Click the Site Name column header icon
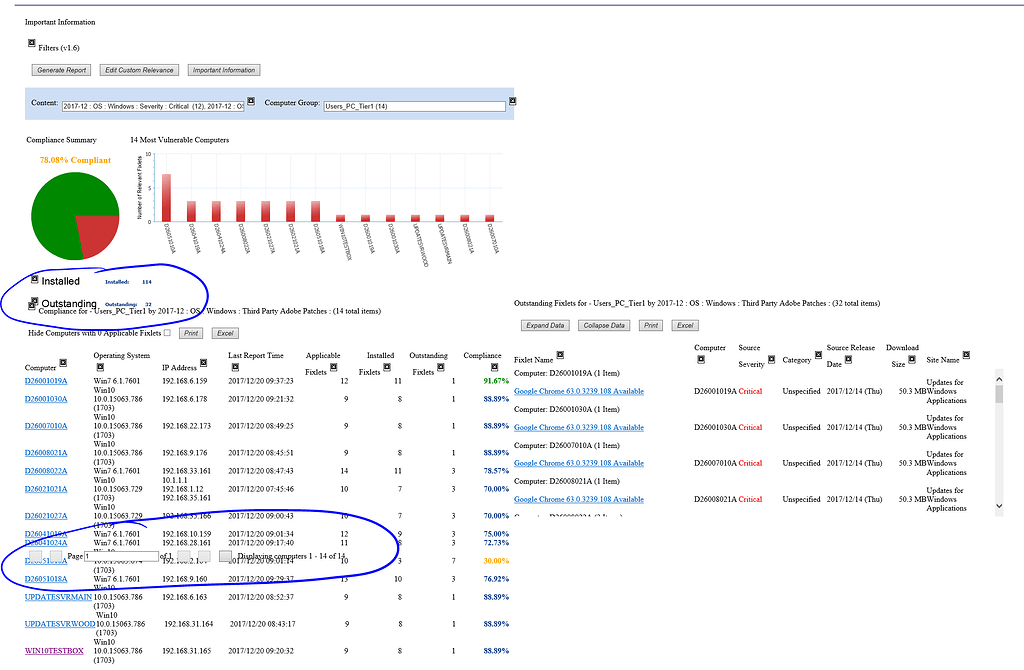Viewport: 1024px width, 670px height. [x=966, y=354]
